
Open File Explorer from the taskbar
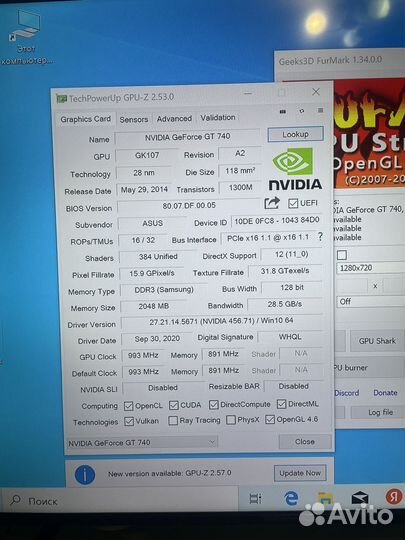325,498
